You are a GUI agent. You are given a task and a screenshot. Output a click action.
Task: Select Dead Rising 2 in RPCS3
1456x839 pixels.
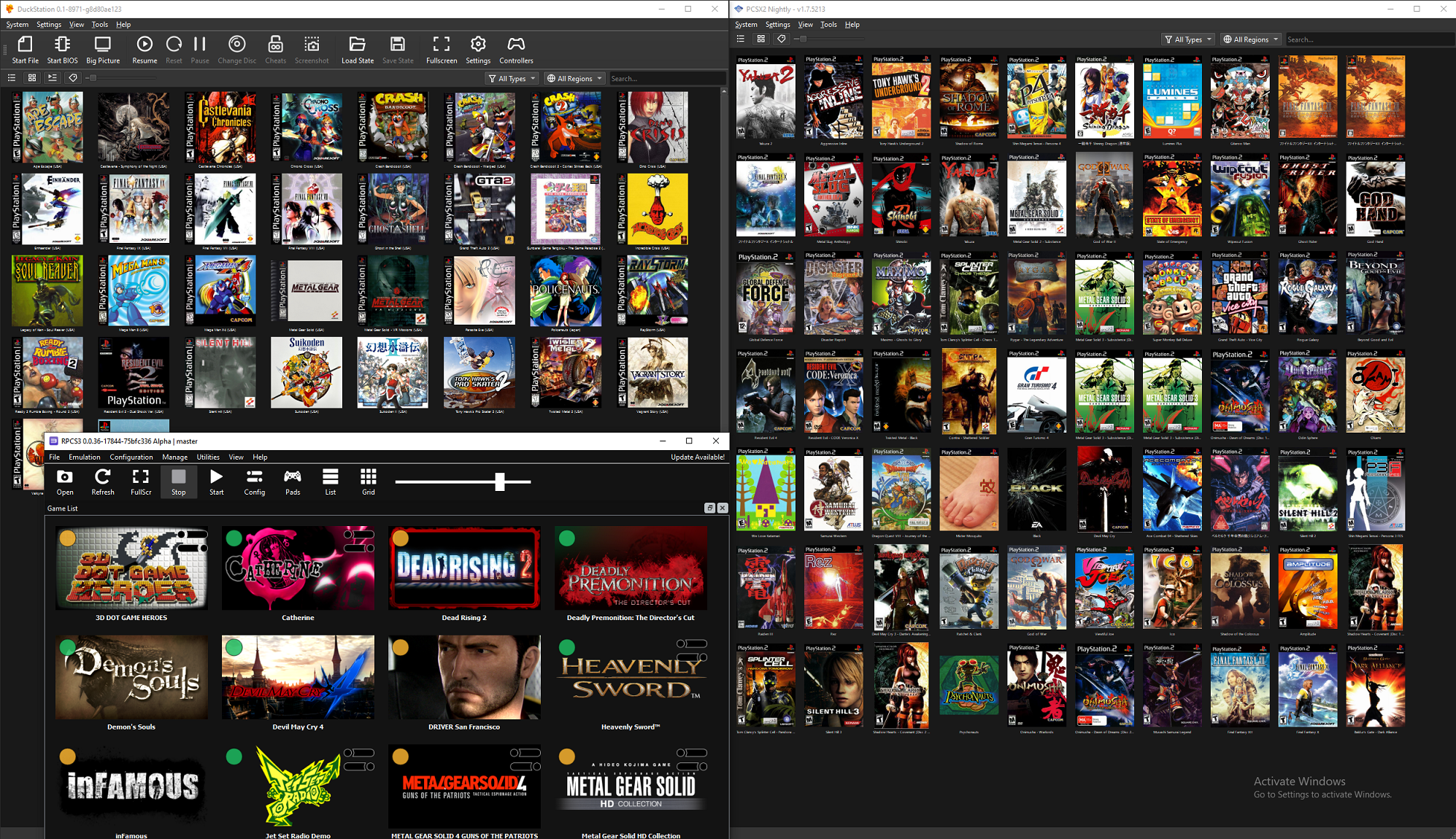pyautogui.click(x=464, y=574)
